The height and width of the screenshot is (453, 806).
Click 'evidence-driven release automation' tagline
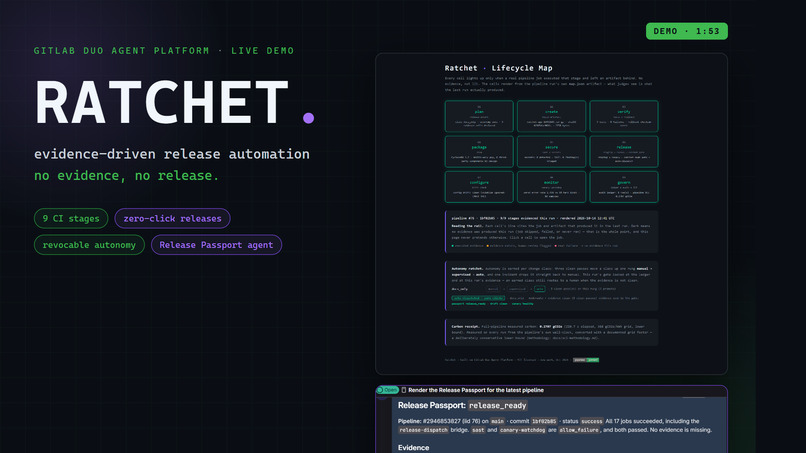coord(172,154)
